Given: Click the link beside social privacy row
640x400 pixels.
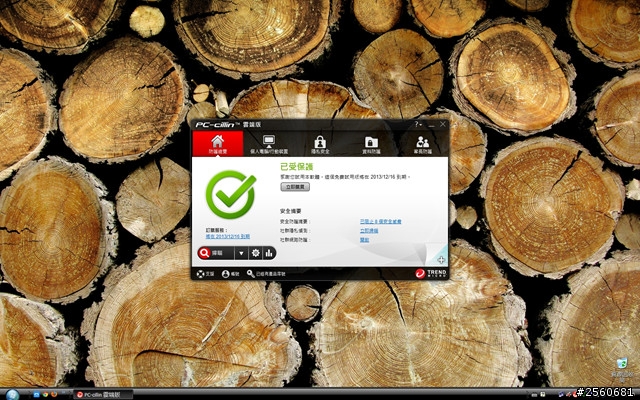Looking at the screenshot, I should 369,231.
